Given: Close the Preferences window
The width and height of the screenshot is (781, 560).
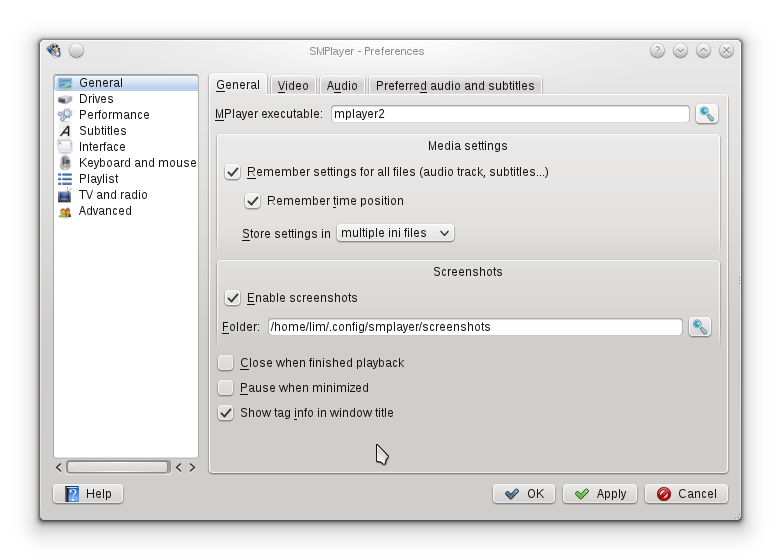Looking at the screenshot, I should pyautogui.click(x=726, y=51).
